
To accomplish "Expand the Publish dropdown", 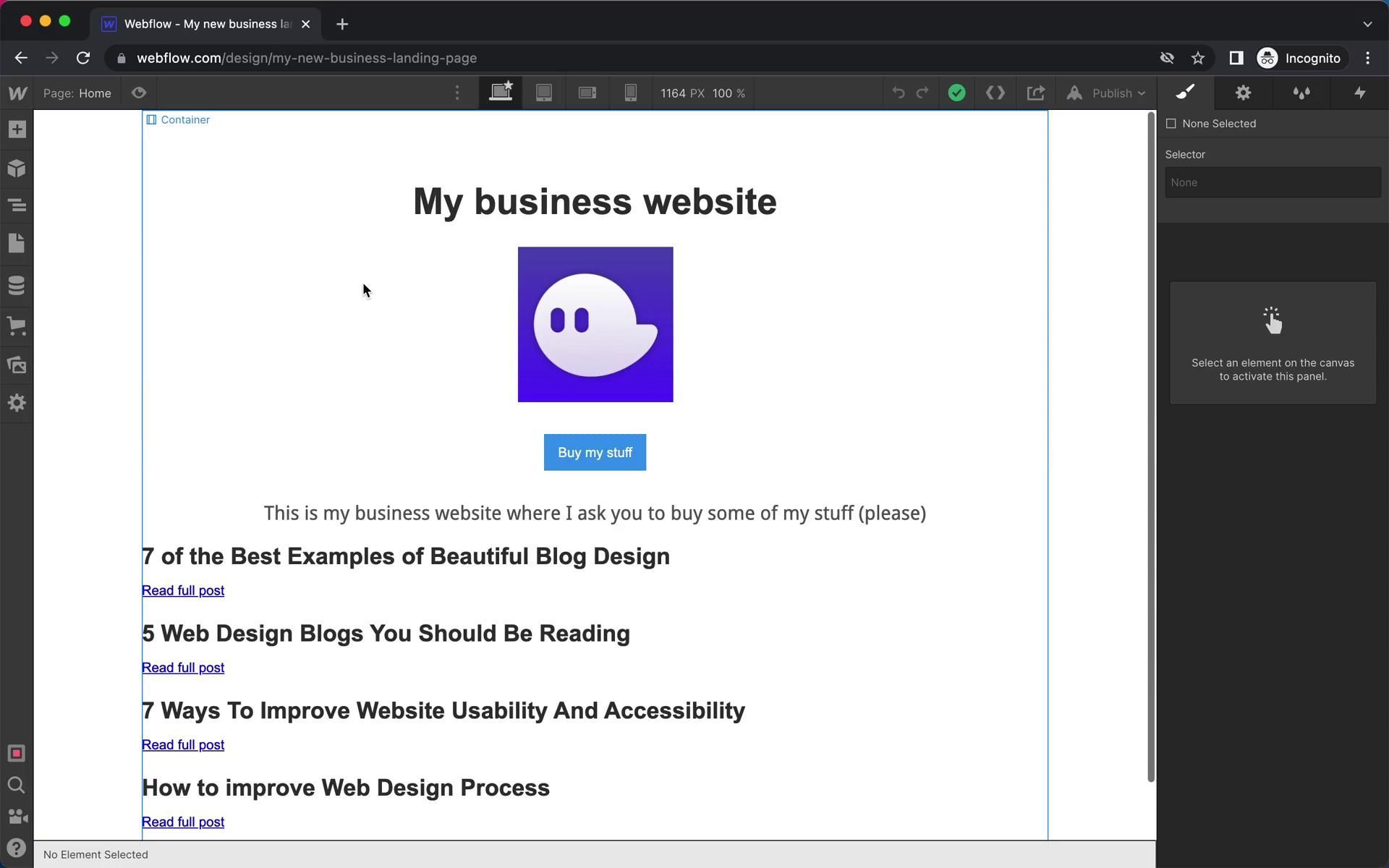I will [1118, 93].
